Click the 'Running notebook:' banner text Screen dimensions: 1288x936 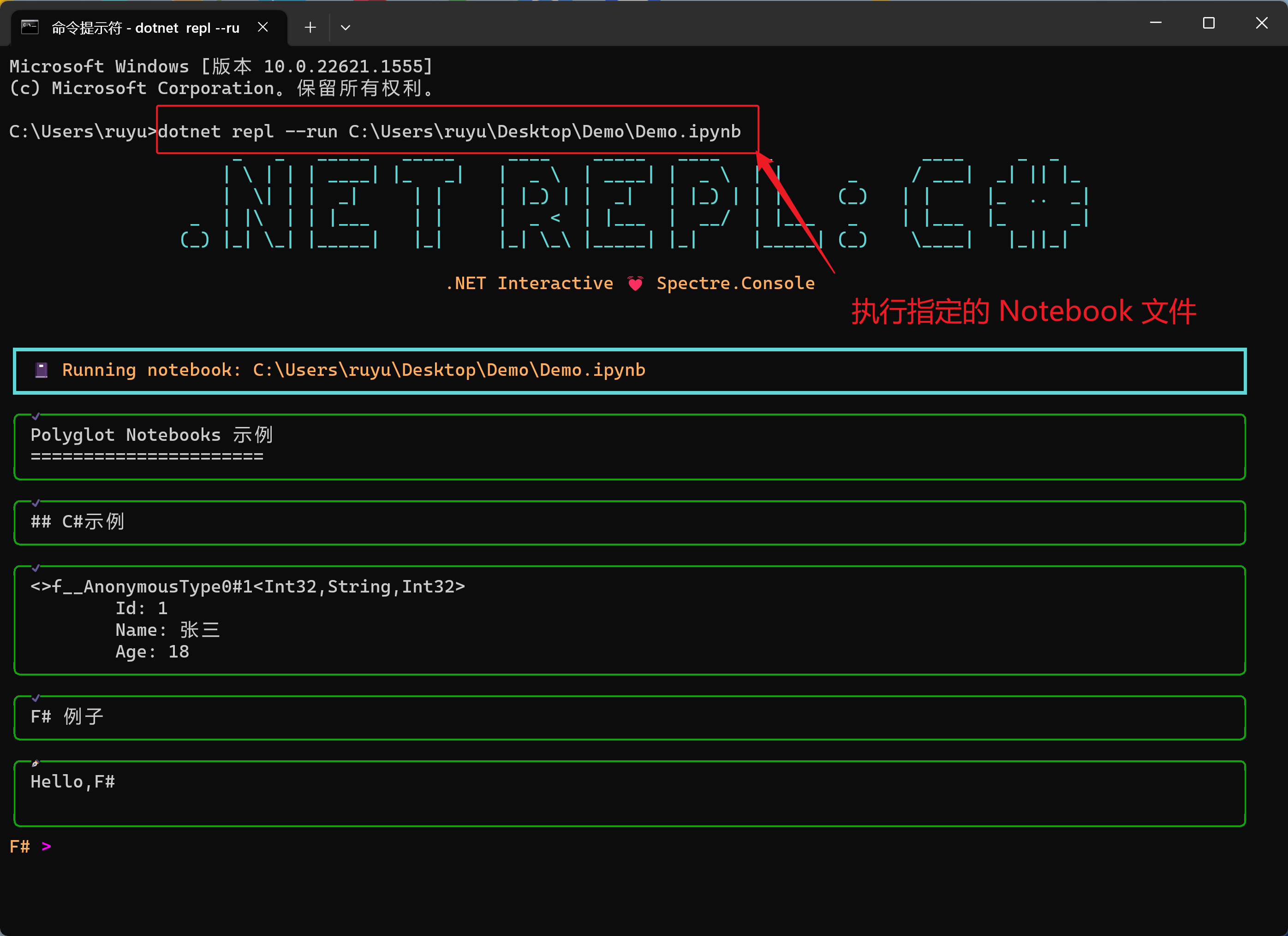tap(152, 370)
